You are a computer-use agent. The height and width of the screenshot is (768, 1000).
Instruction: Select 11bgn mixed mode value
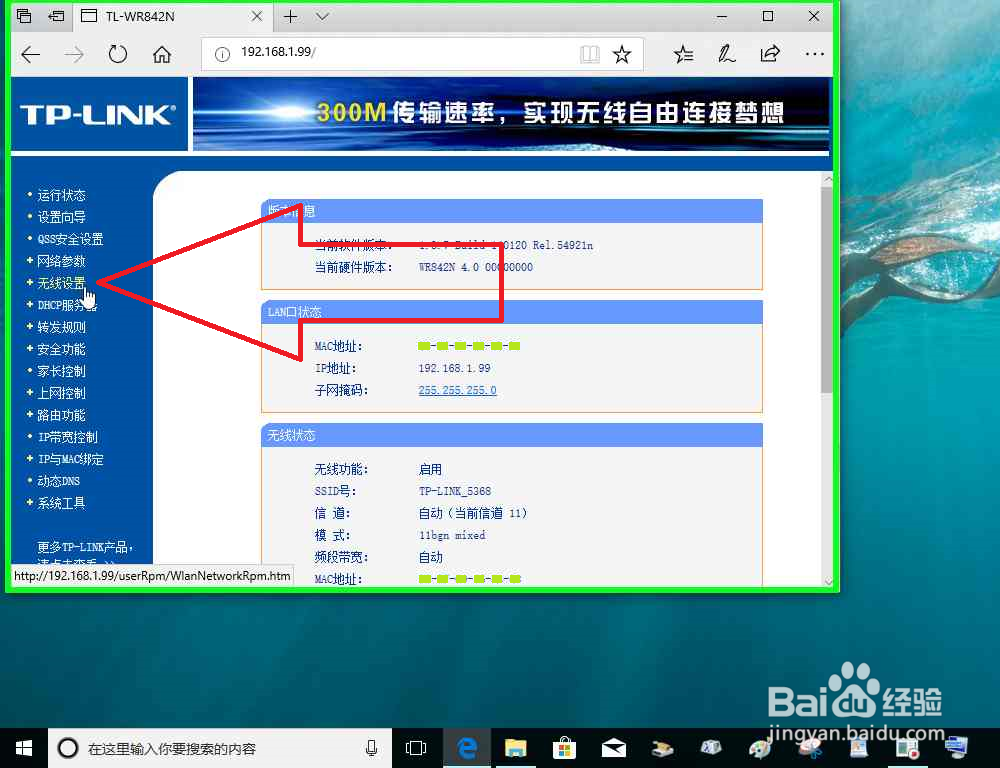pos(452,535)
